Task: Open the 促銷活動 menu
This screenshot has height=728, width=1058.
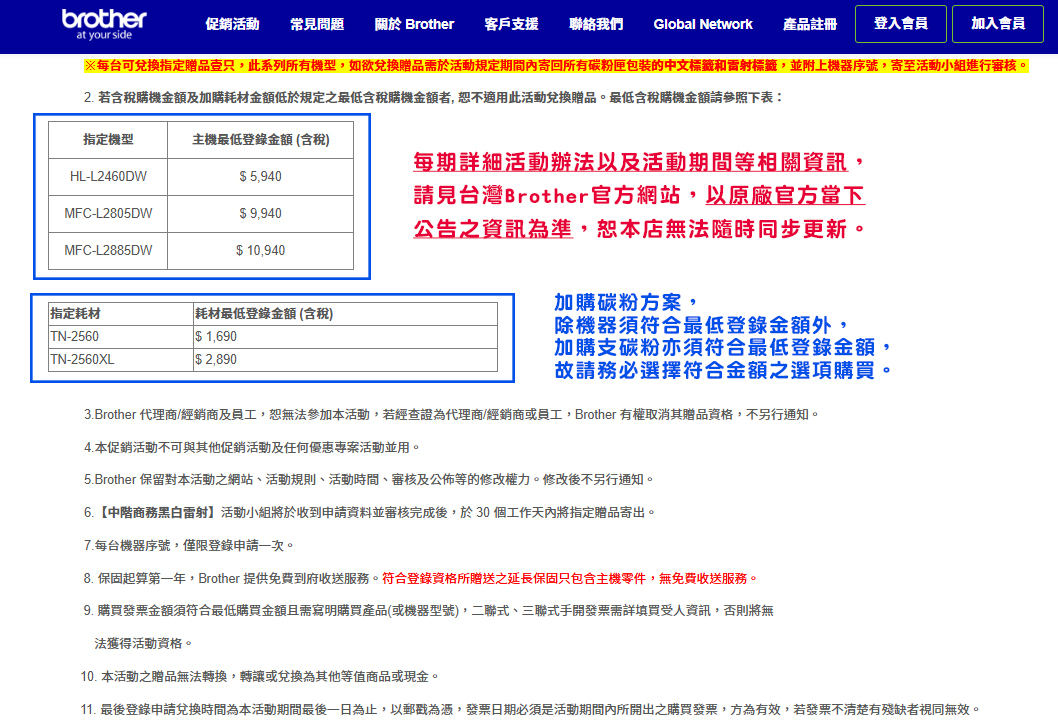Action: click(231, 24)
